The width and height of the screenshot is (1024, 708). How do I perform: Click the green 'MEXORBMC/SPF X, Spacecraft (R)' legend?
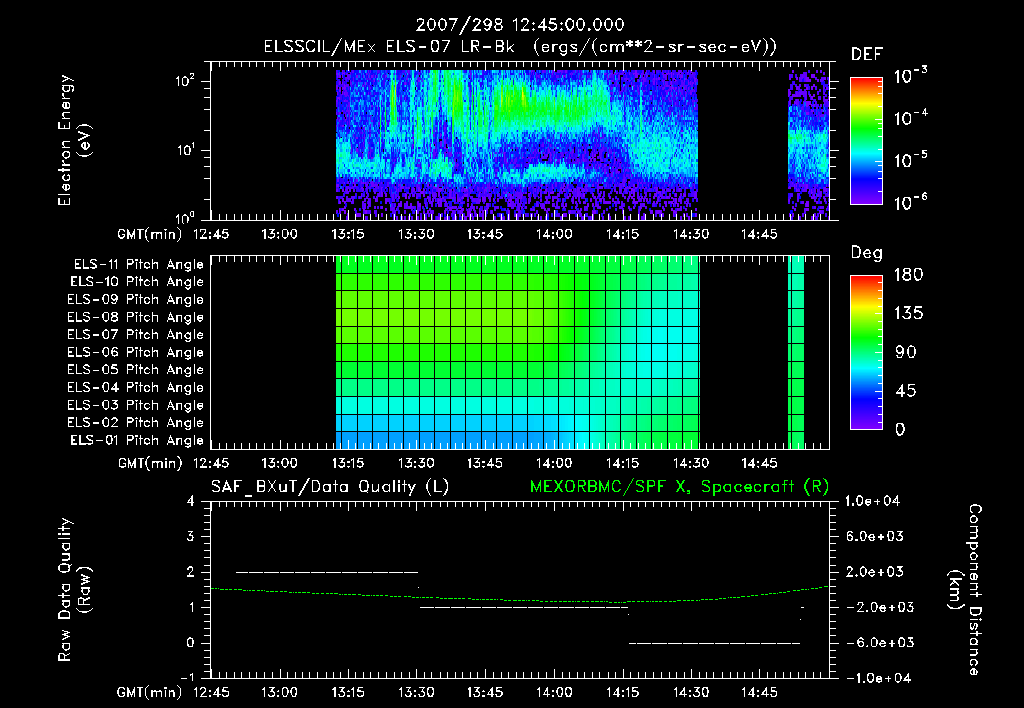click(679, 487)
